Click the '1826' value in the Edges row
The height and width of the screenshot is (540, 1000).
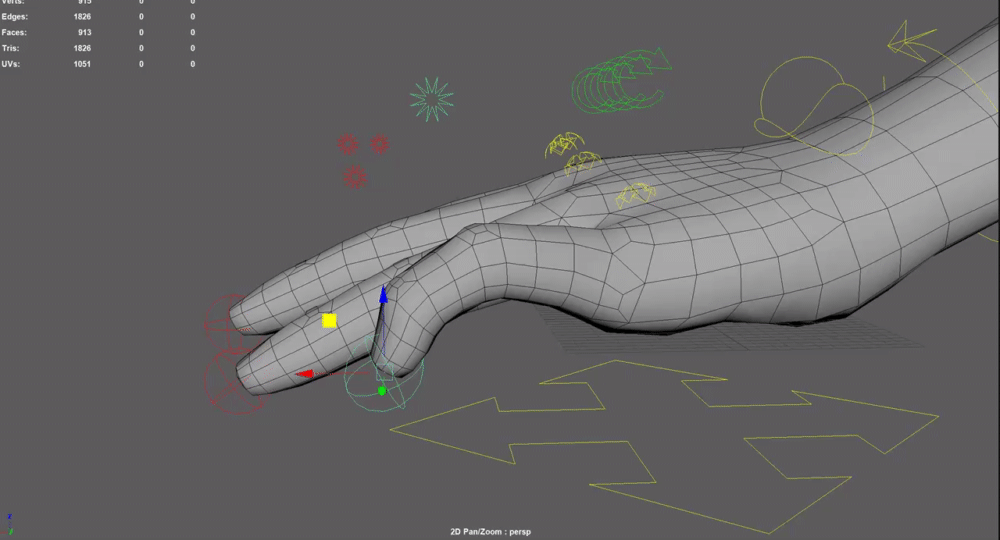click(82, 17)
